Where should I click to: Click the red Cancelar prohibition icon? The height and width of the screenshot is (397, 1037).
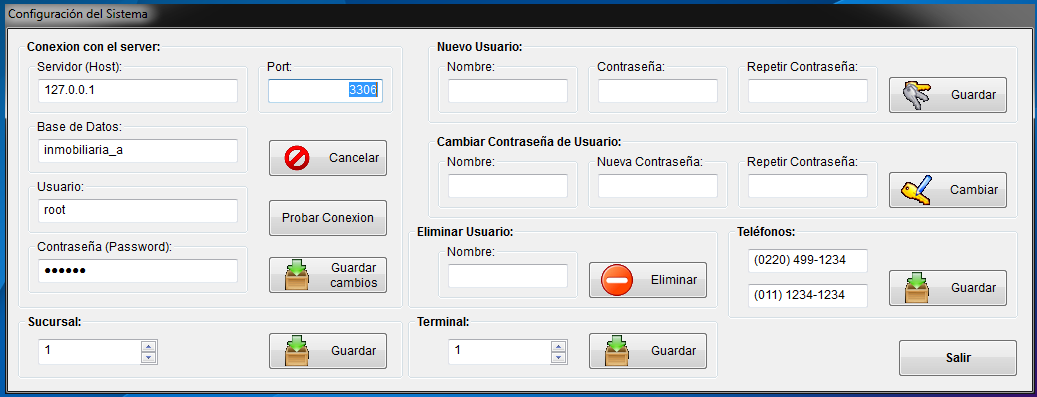coord(296,158)
